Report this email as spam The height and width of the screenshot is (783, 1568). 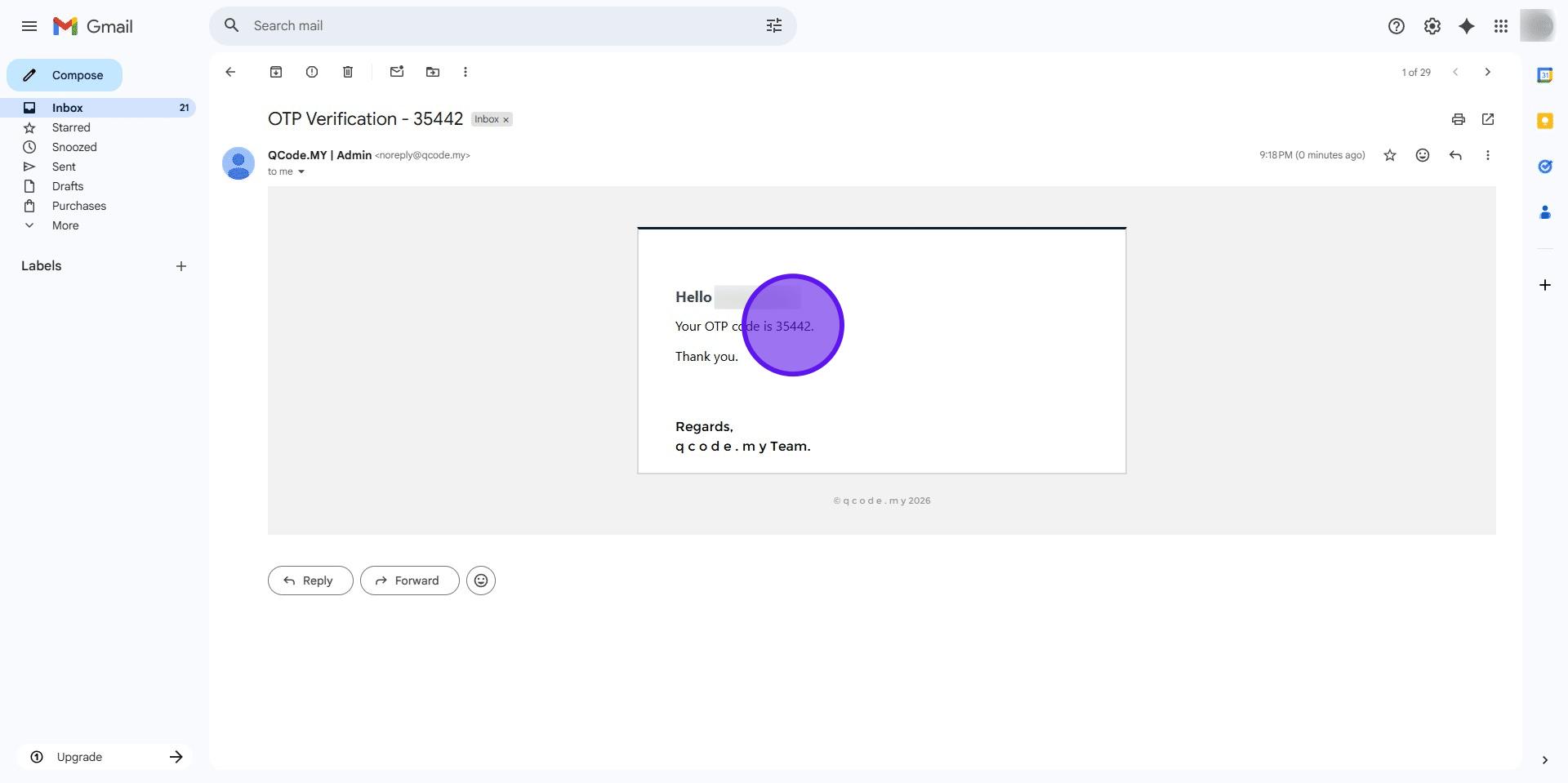[312, 72]
